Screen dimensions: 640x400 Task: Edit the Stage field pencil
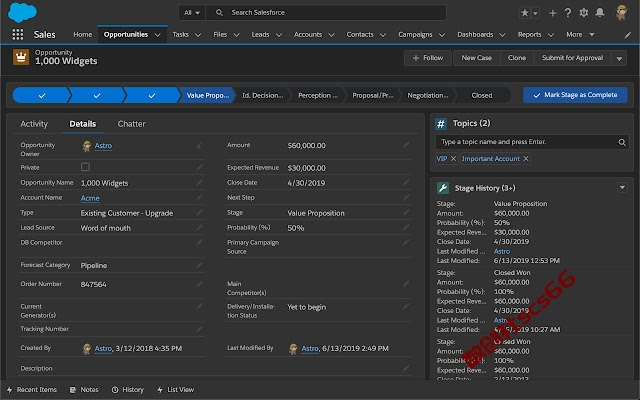coord(405,212)
